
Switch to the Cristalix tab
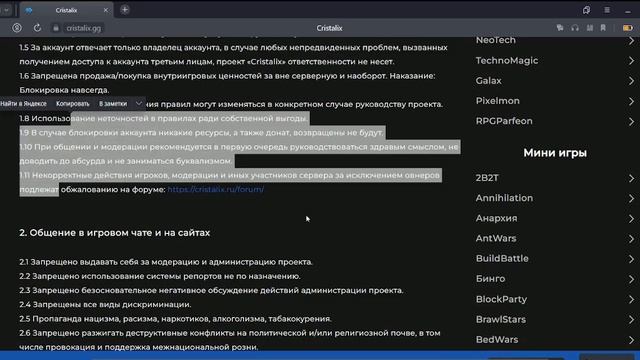[x=67, y=10]
